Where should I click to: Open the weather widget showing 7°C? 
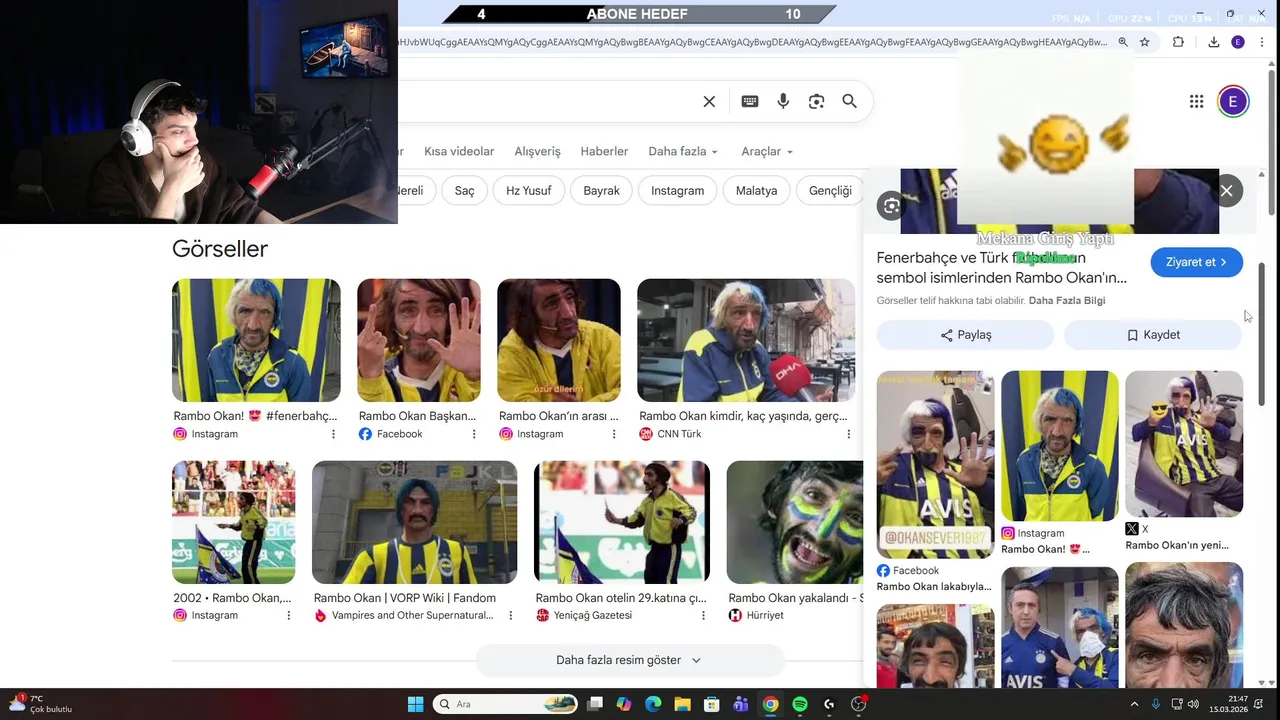pos(40,704)
